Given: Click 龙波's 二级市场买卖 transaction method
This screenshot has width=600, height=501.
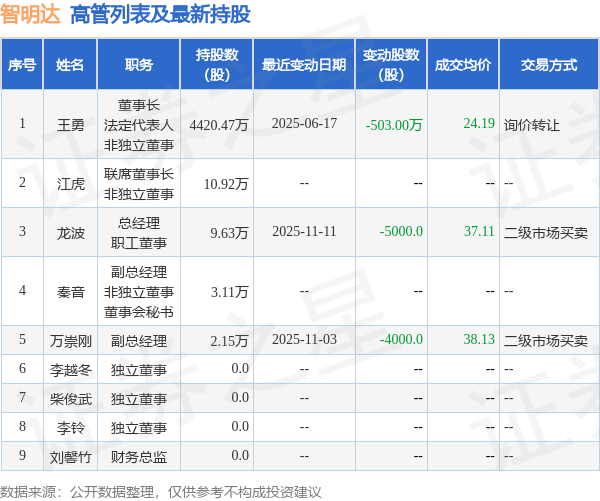Looking at the screenshot, I should coord(546,233).
